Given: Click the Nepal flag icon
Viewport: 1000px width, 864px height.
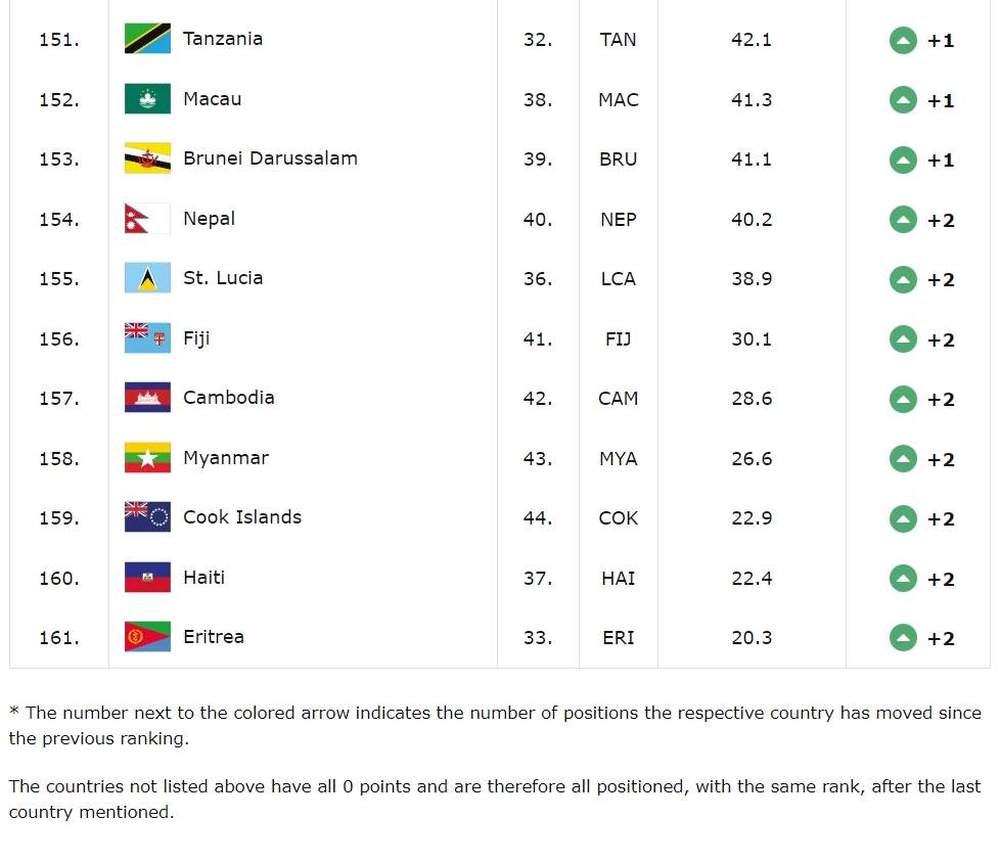Looking at the screenshot, I should click(146, 219).
